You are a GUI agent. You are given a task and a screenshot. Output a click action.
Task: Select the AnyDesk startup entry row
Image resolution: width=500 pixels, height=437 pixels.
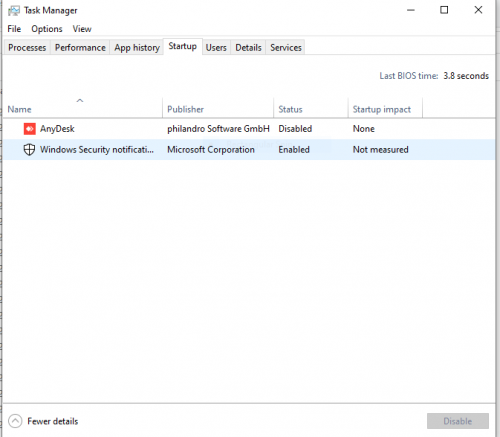(249, 129)
